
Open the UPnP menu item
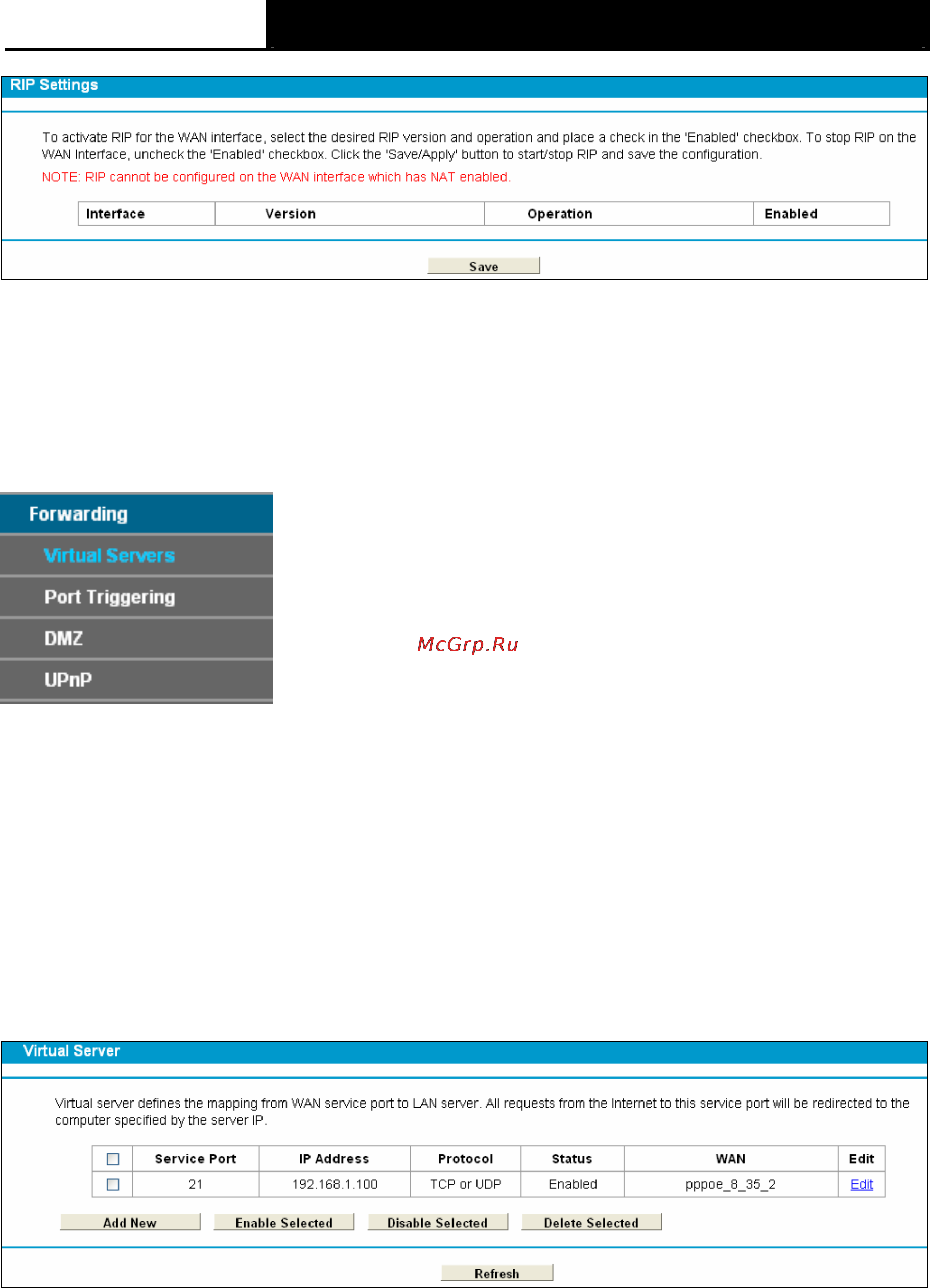136,680
